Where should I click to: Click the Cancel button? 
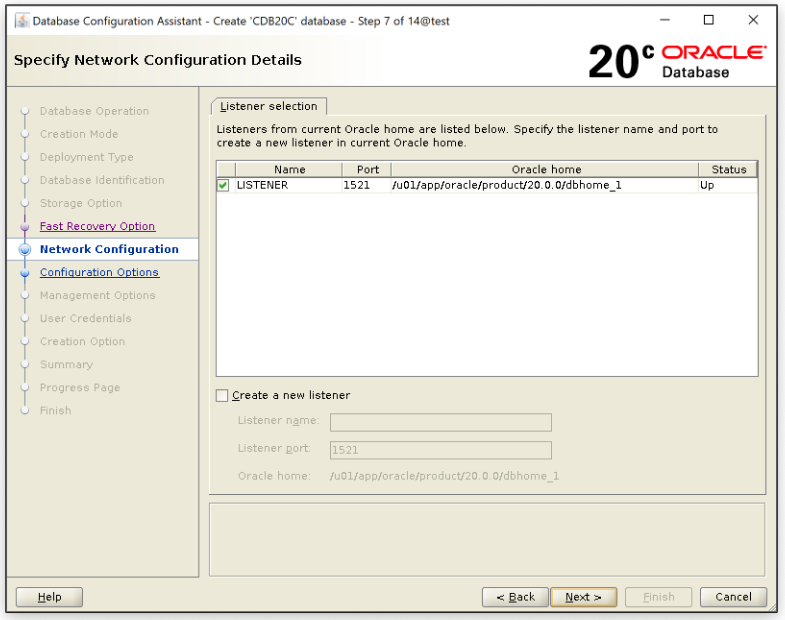[x=733, y=597]
